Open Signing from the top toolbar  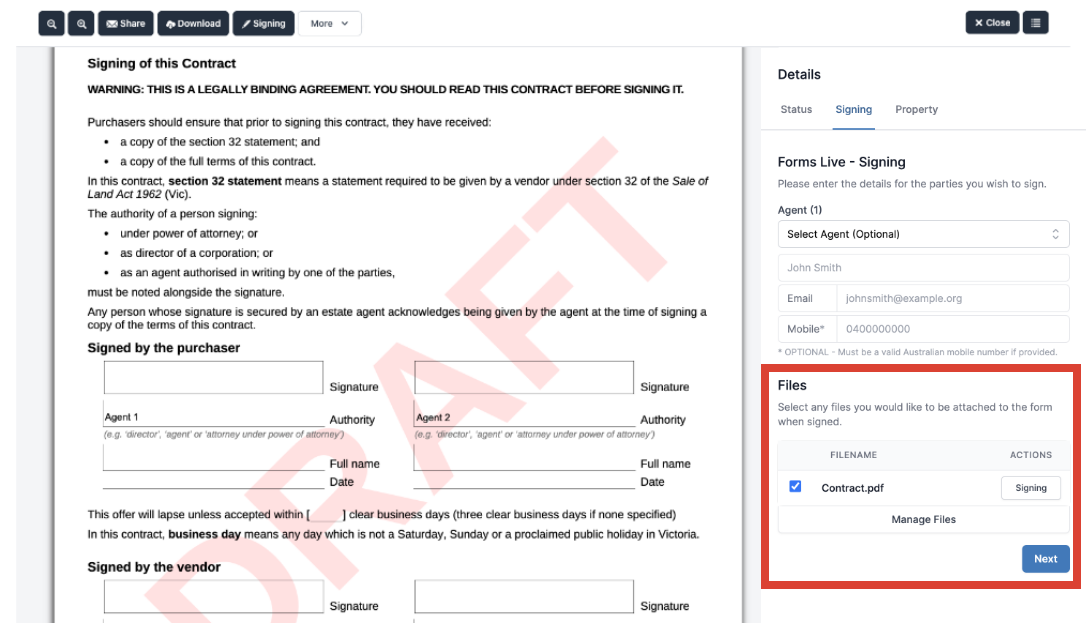click(x=264, y=23)
